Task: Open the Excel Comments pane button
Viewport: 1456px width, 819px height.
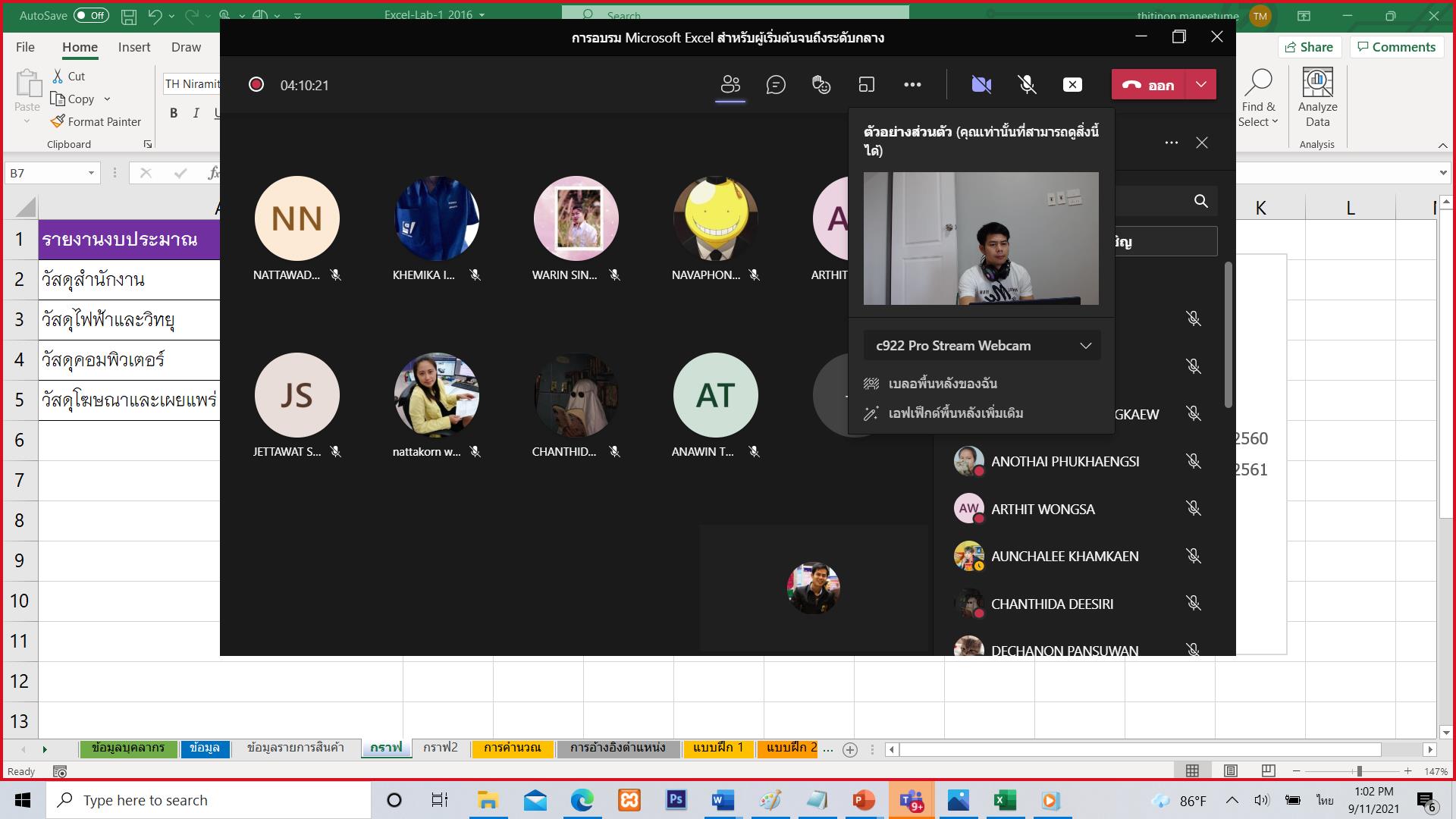Action: tap(1396, 47)
